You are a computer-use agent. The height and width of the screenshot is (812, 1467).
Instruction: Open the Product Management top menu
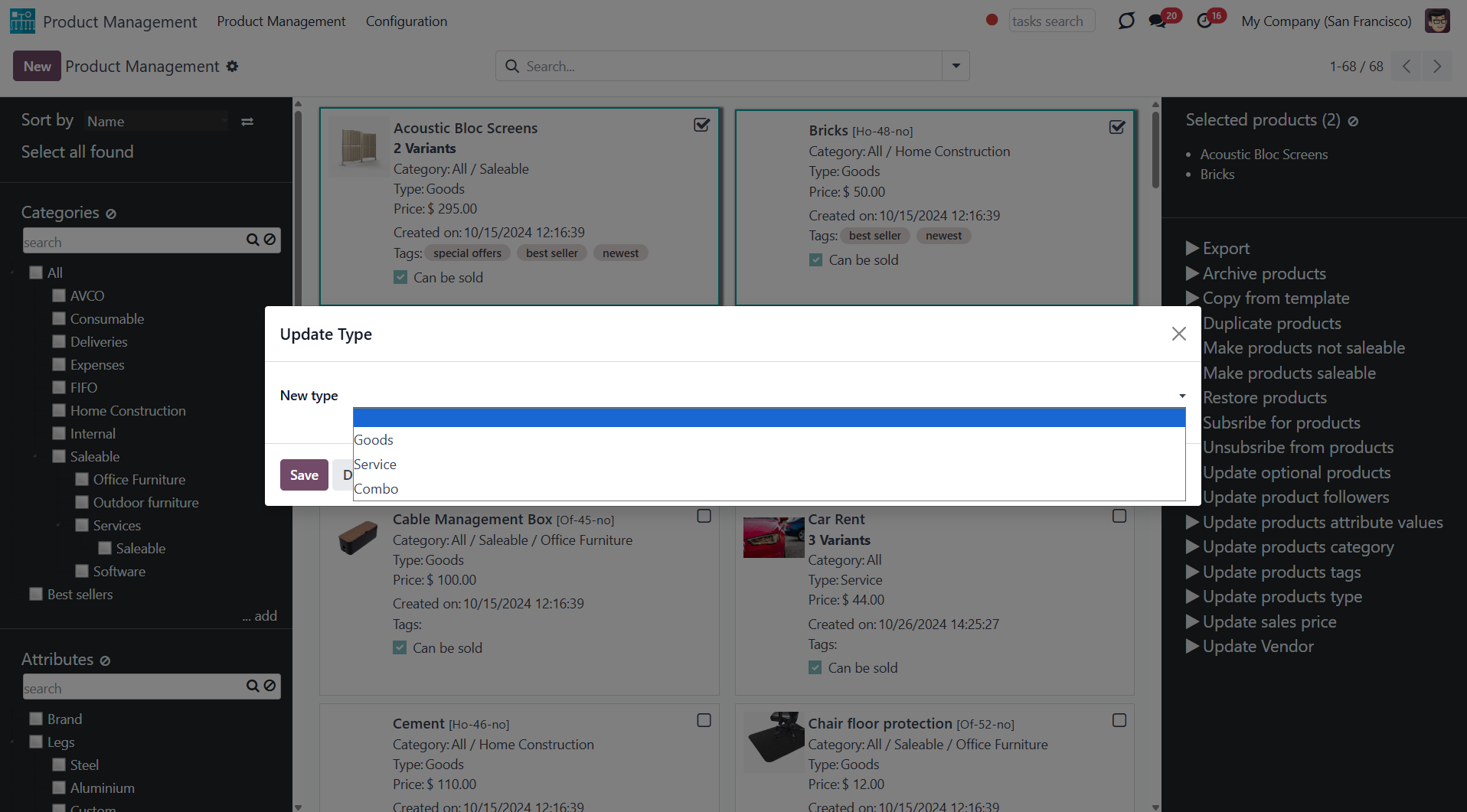(281, 21)
